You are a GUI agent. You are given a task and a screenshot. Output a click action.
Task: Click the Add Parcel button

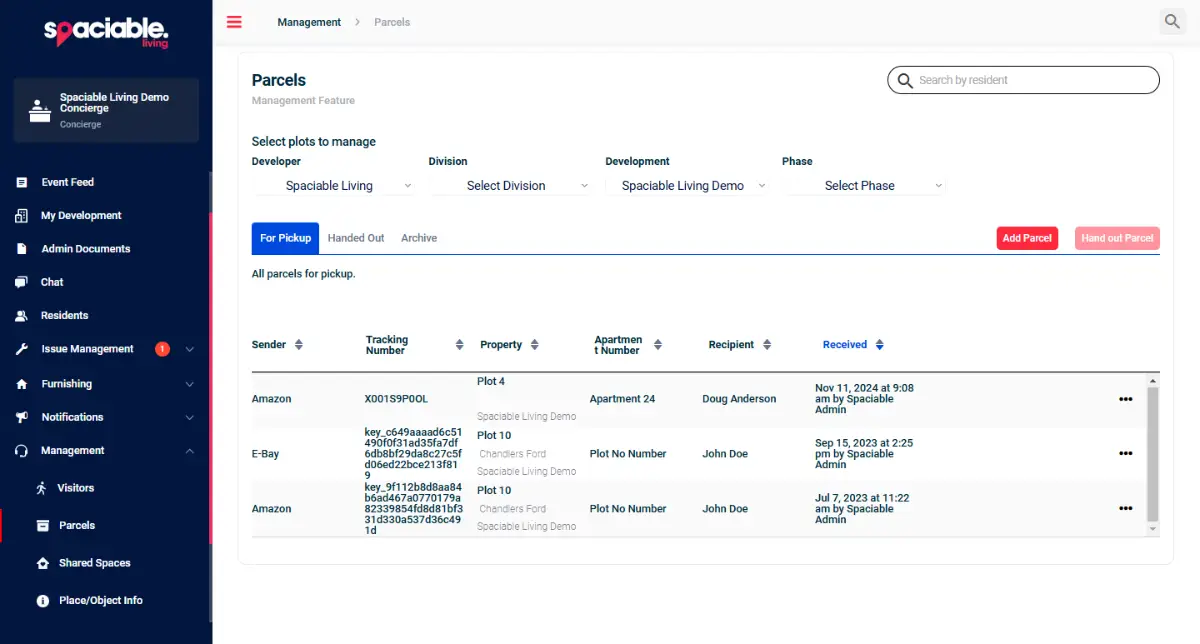(x=1027, y=238)
